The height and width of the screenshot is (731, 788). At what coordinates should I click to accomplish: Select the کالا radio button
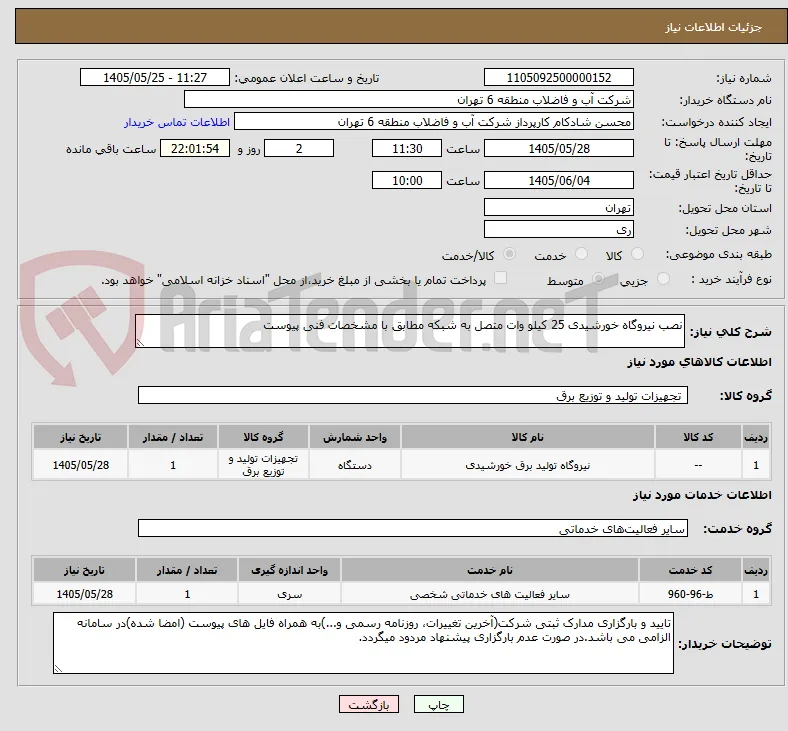click(637, 254)
